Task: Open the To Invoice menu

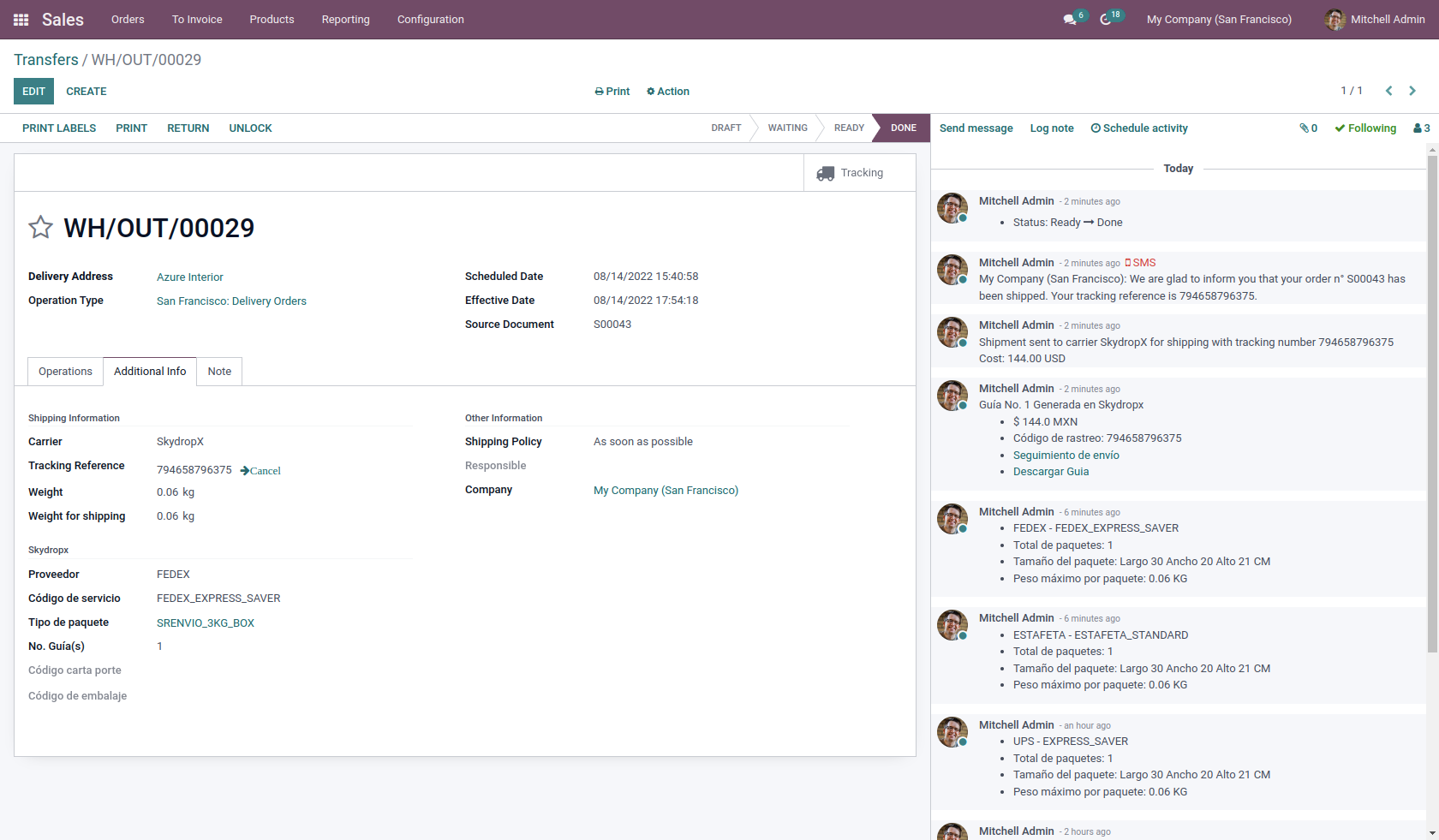Action: click(197, 20)
